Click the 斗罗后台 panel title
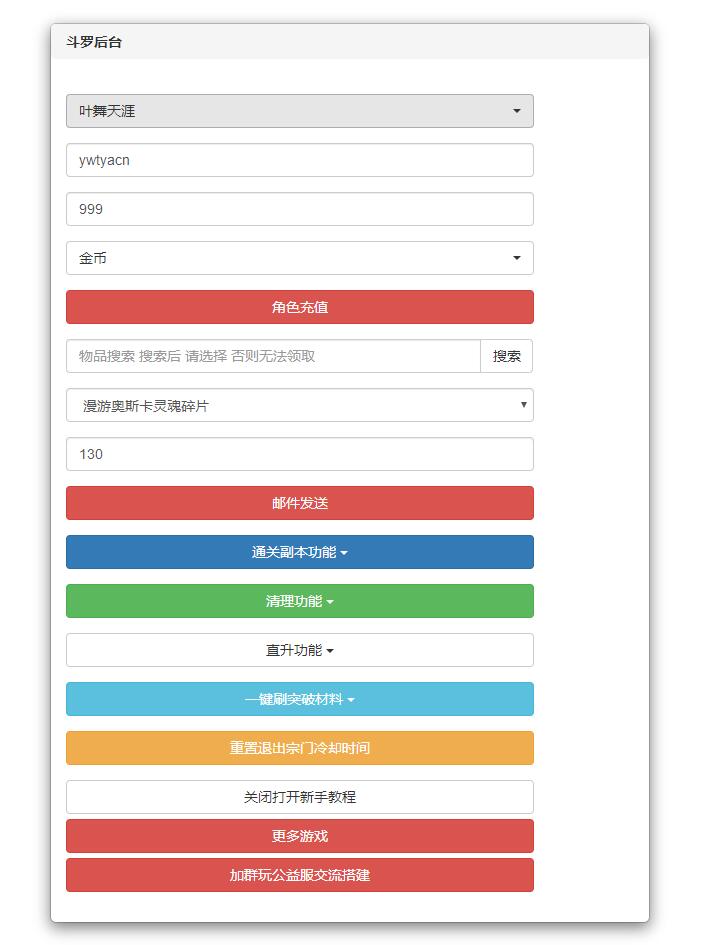The height and width of the screenshot is (945, 713). click(94, 42)
